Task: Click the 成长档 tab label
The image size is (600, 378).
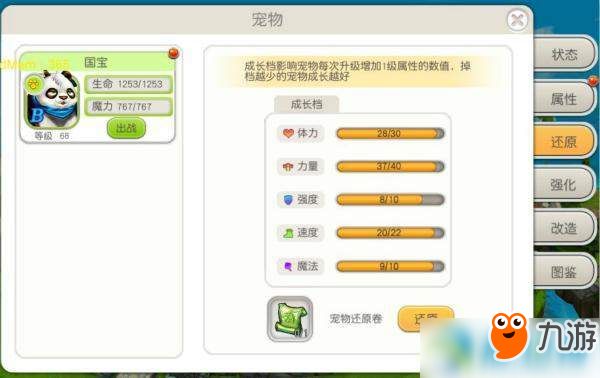Action: click(x=307, y=104)
